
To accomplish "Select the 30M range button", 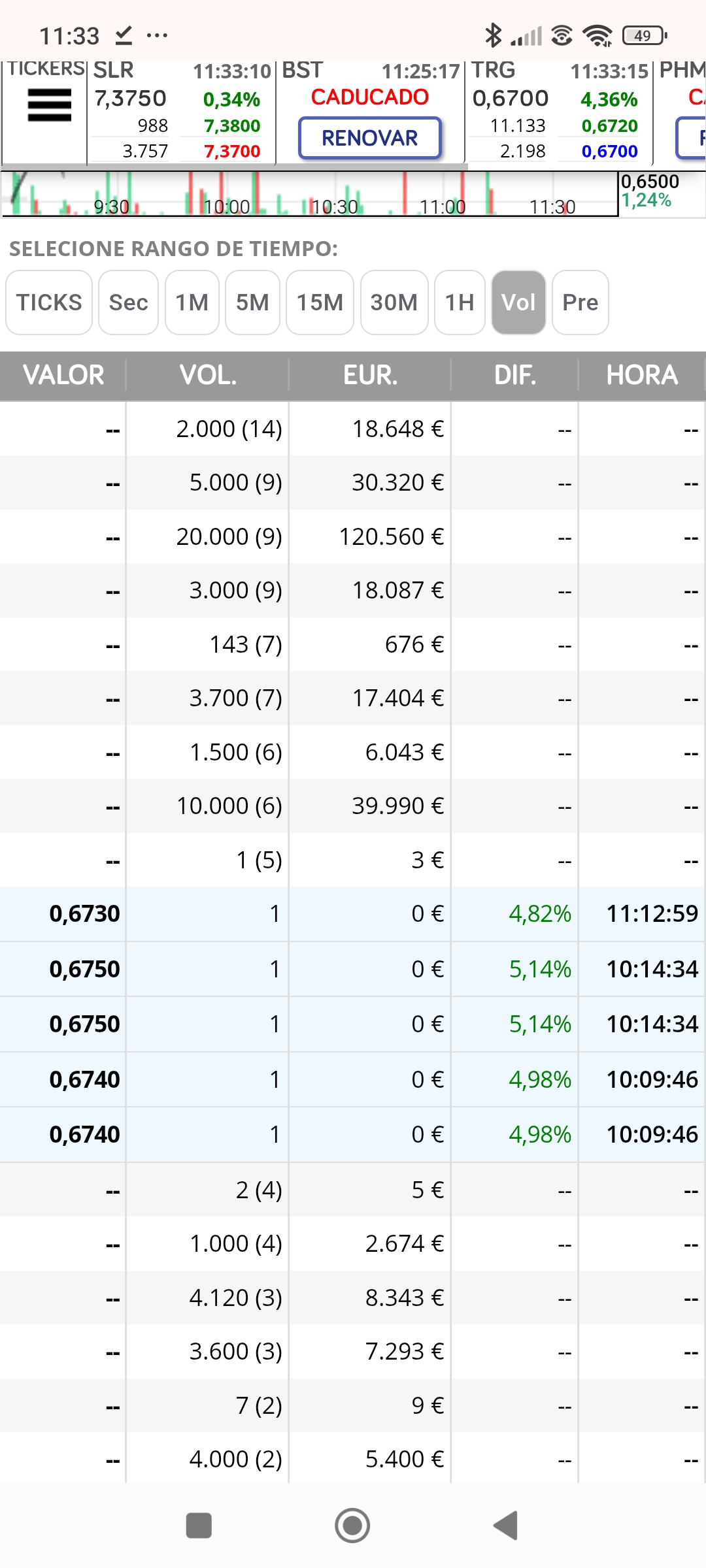I will [394, 302].
